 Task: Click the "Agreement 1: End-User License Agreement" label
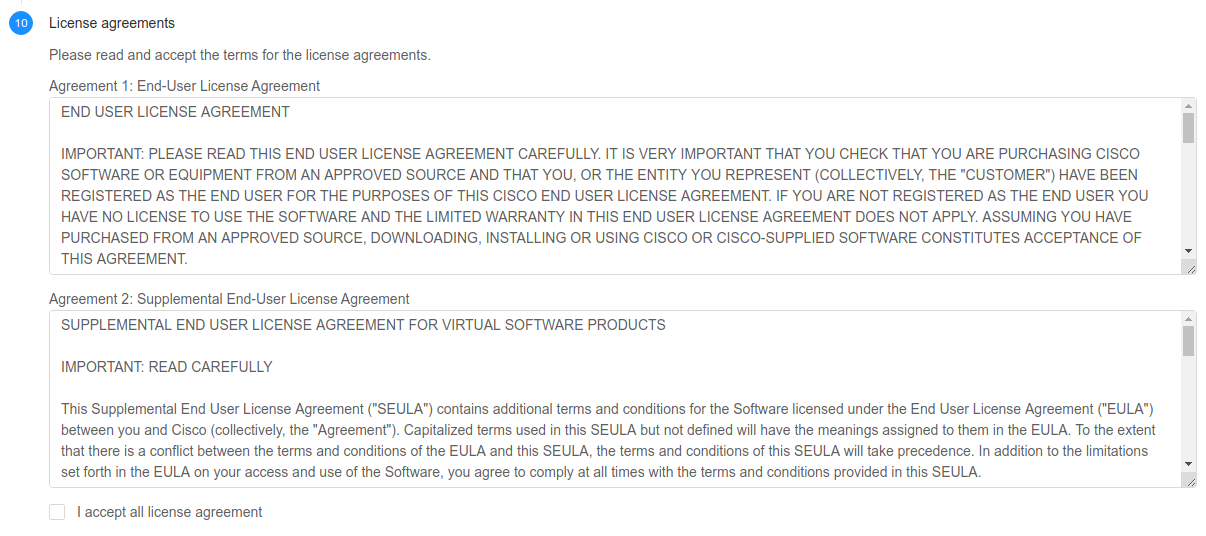point(184,86)
